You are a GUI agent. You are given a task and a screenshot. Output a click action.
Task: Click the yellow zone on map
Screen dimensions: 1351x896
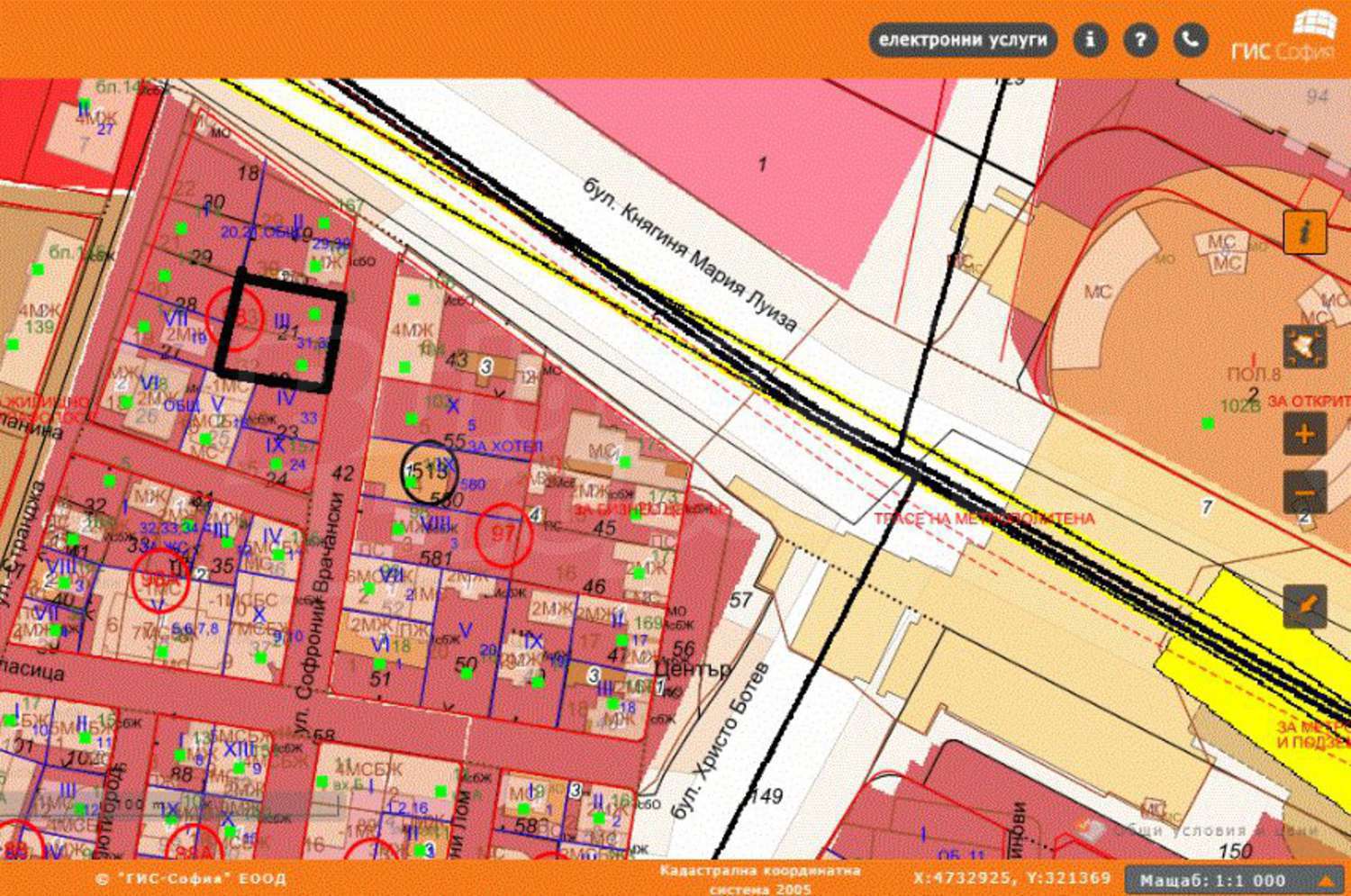pyautogui.click(x=1243, y=630)
